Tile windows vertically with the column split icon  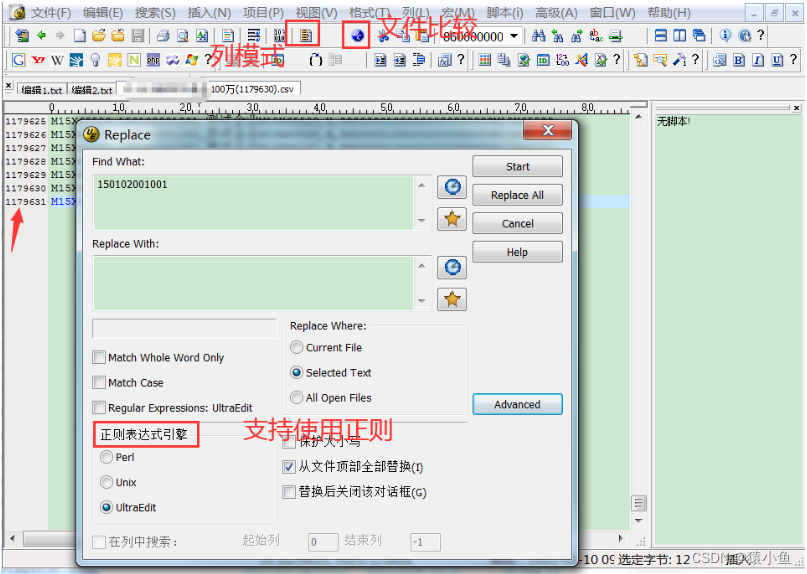coord(680,36)
